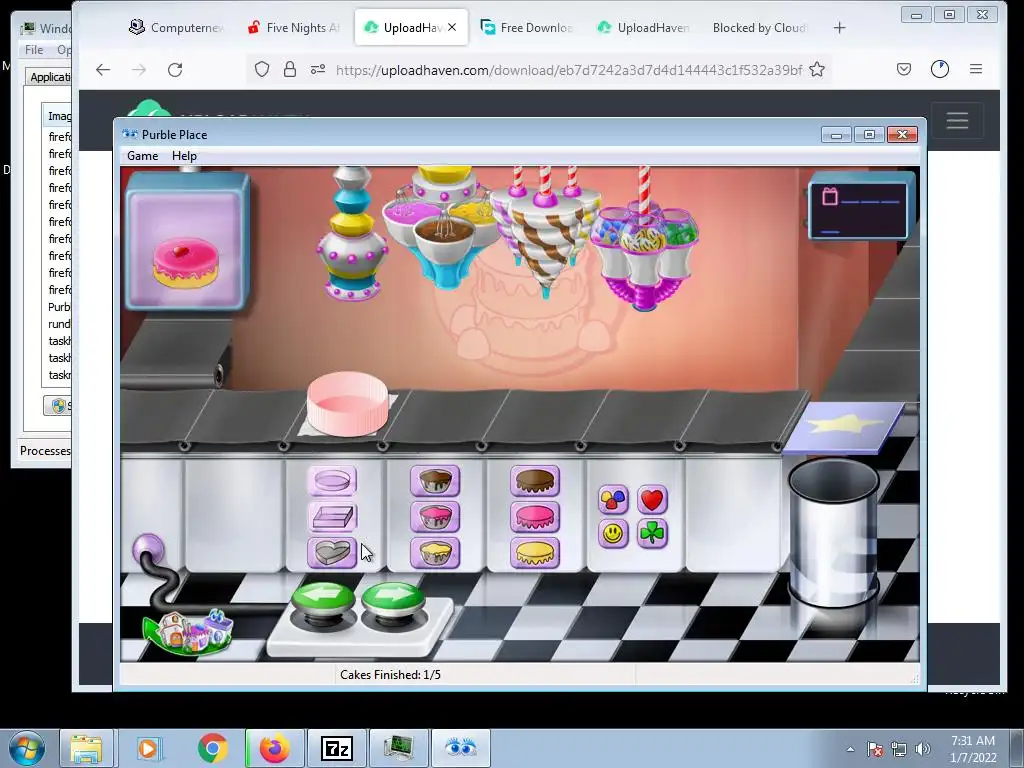Click the tall cake-shape dispenser machine
The image size is (1024, 768).
[351, 234]
